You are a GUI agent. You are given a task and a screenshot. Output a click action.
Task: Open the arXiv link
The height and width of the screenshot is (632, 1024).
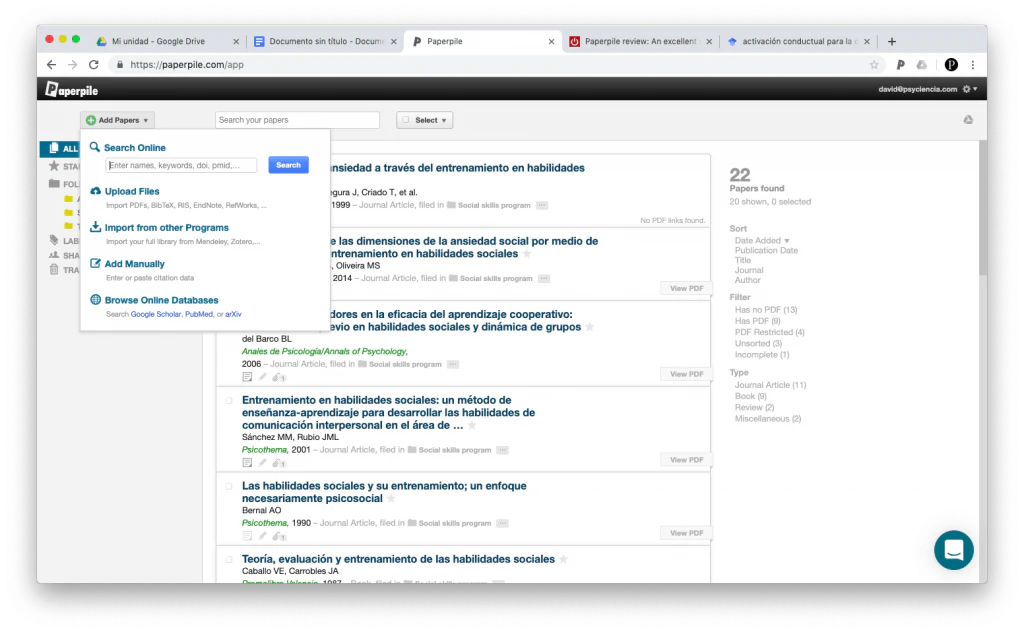coord(233,314)
